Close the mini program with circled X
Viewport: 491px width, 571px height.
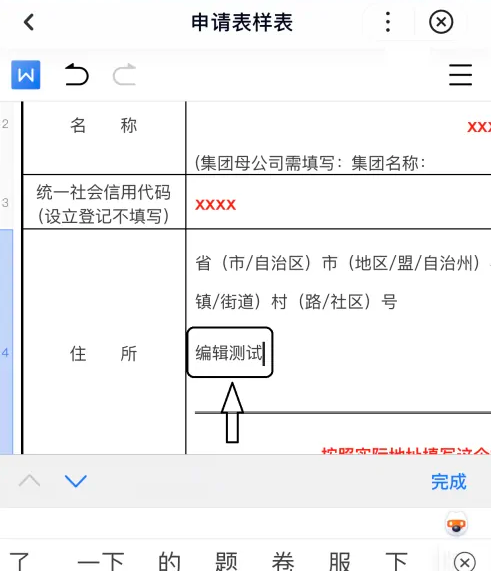441,22
